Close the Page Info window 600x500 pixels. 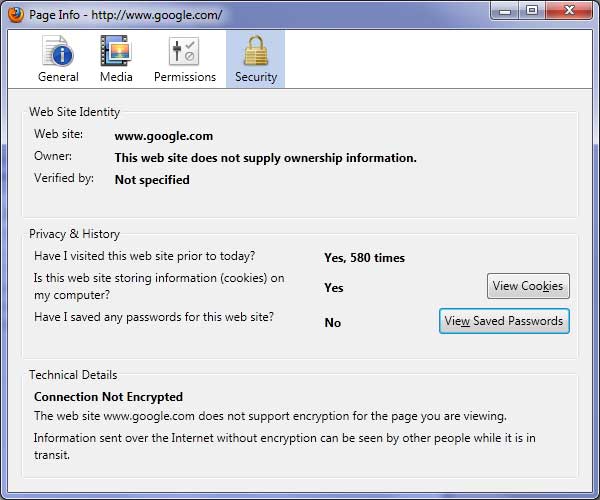[x=569, y=10]
